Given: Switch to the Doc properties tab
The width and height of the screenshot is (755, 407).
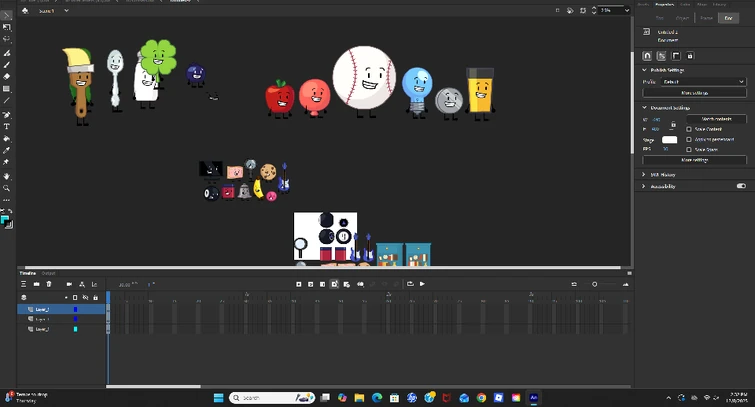Looking at the screenshot, I should pos(729,18).
